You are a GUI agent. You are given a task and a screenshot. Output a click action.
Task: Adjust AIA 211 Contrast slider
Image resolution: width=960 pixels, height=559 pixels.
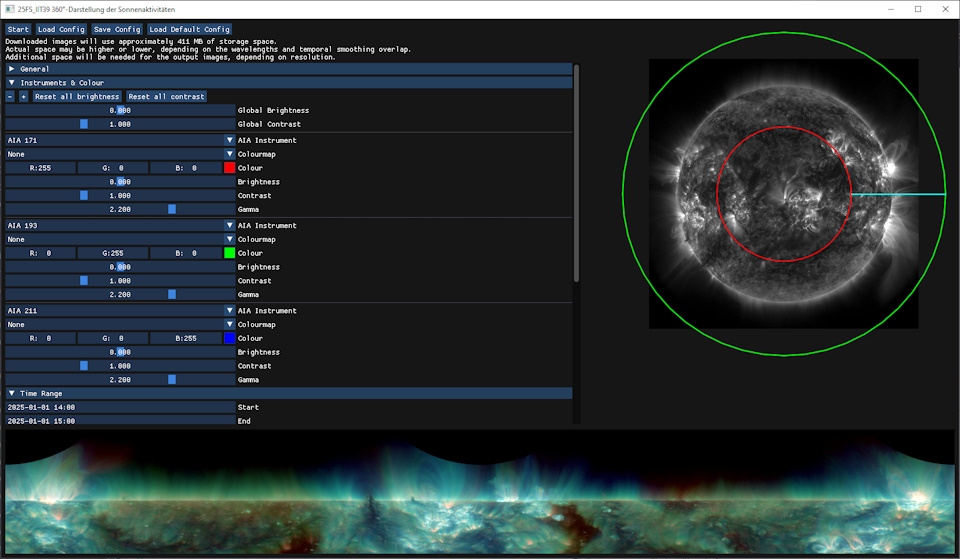click(121, 366)
